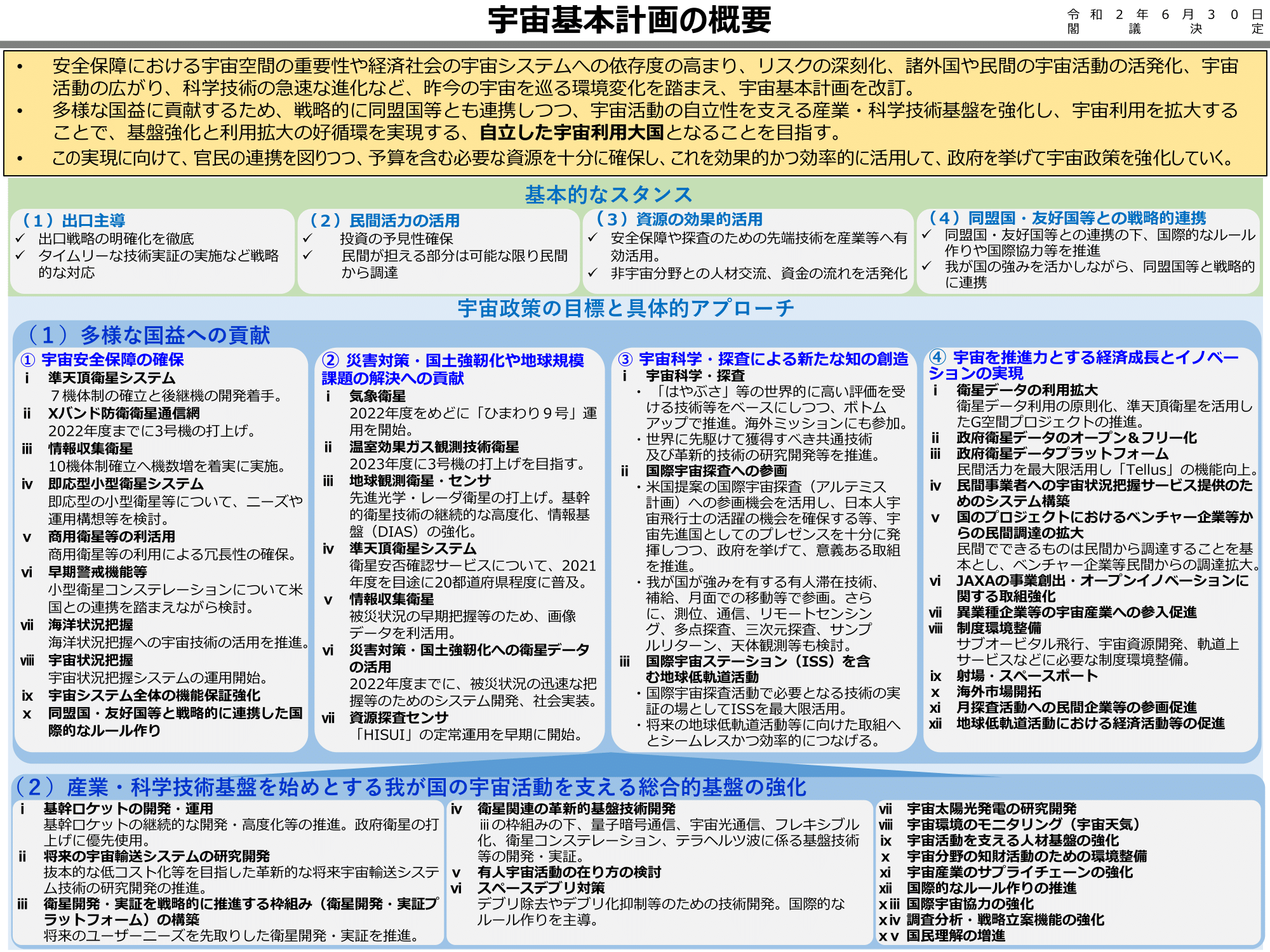Click the item 国際宇宙協力の強化

coord(970,904)
